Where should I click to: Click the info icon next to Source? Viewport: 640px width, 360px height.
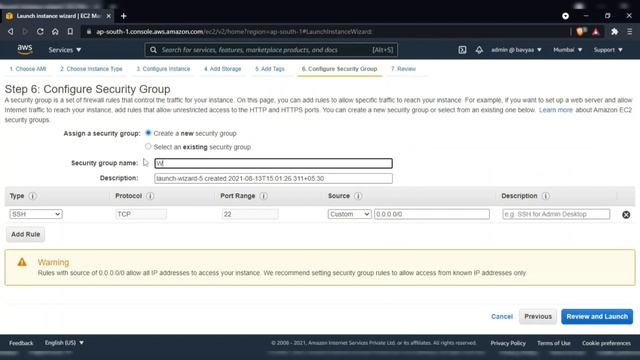coord(358,196)
